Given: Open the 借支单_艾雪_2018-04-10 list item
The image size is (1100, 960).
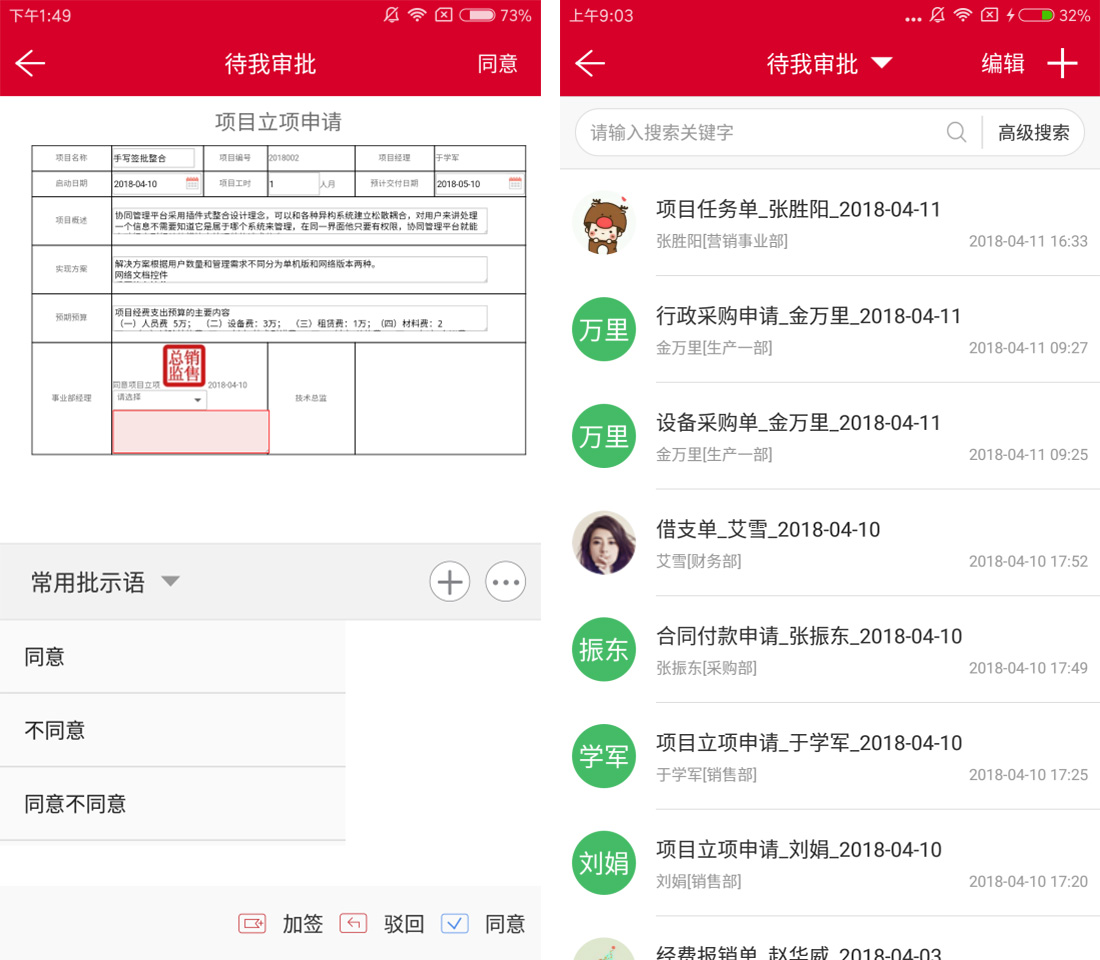Looking at the screenshot, I should pyautogui.click(x=830, y=542).
